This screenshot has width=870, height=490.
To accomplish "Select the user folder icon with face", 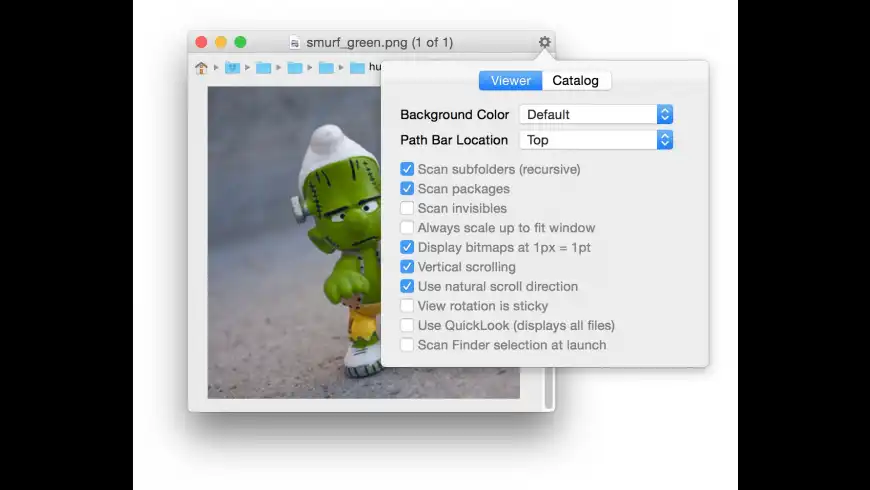I will [233, 68].
